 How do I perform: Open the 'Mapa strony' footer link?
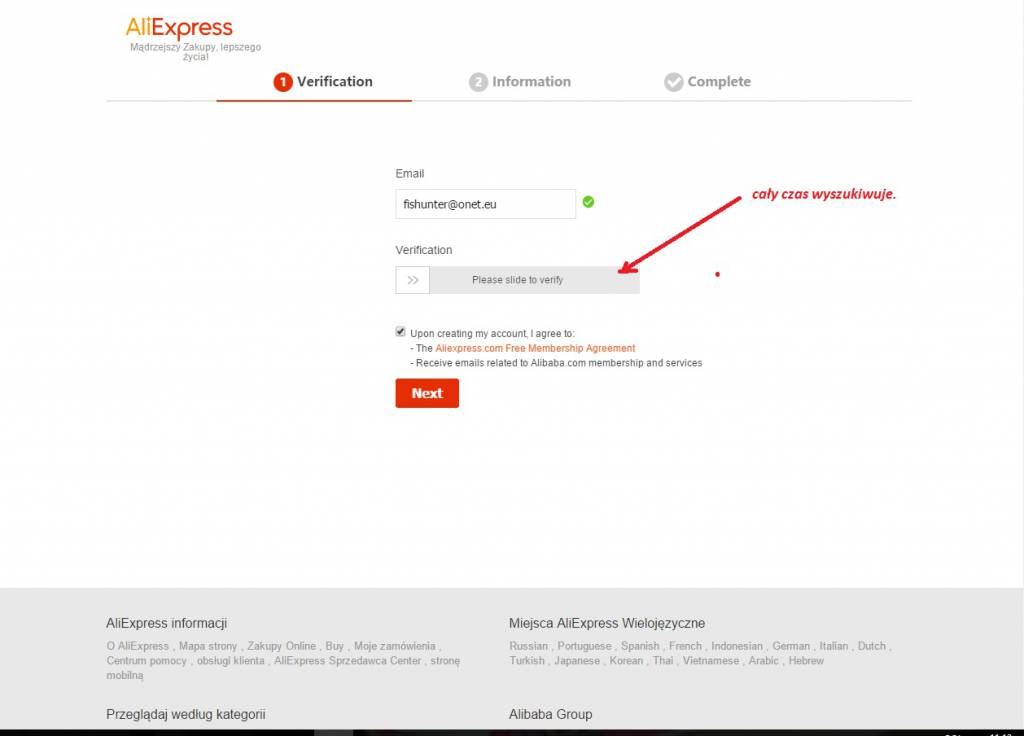(208, 646)
